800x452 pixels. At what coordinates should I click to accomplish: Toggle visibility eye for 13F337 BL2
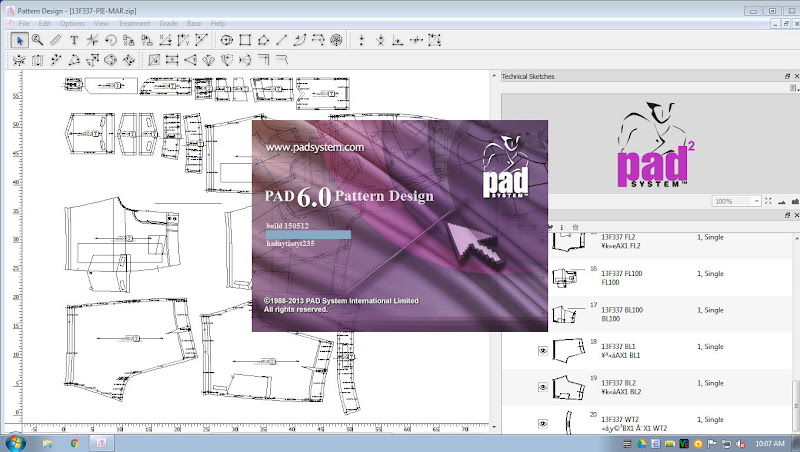point(542,387)
